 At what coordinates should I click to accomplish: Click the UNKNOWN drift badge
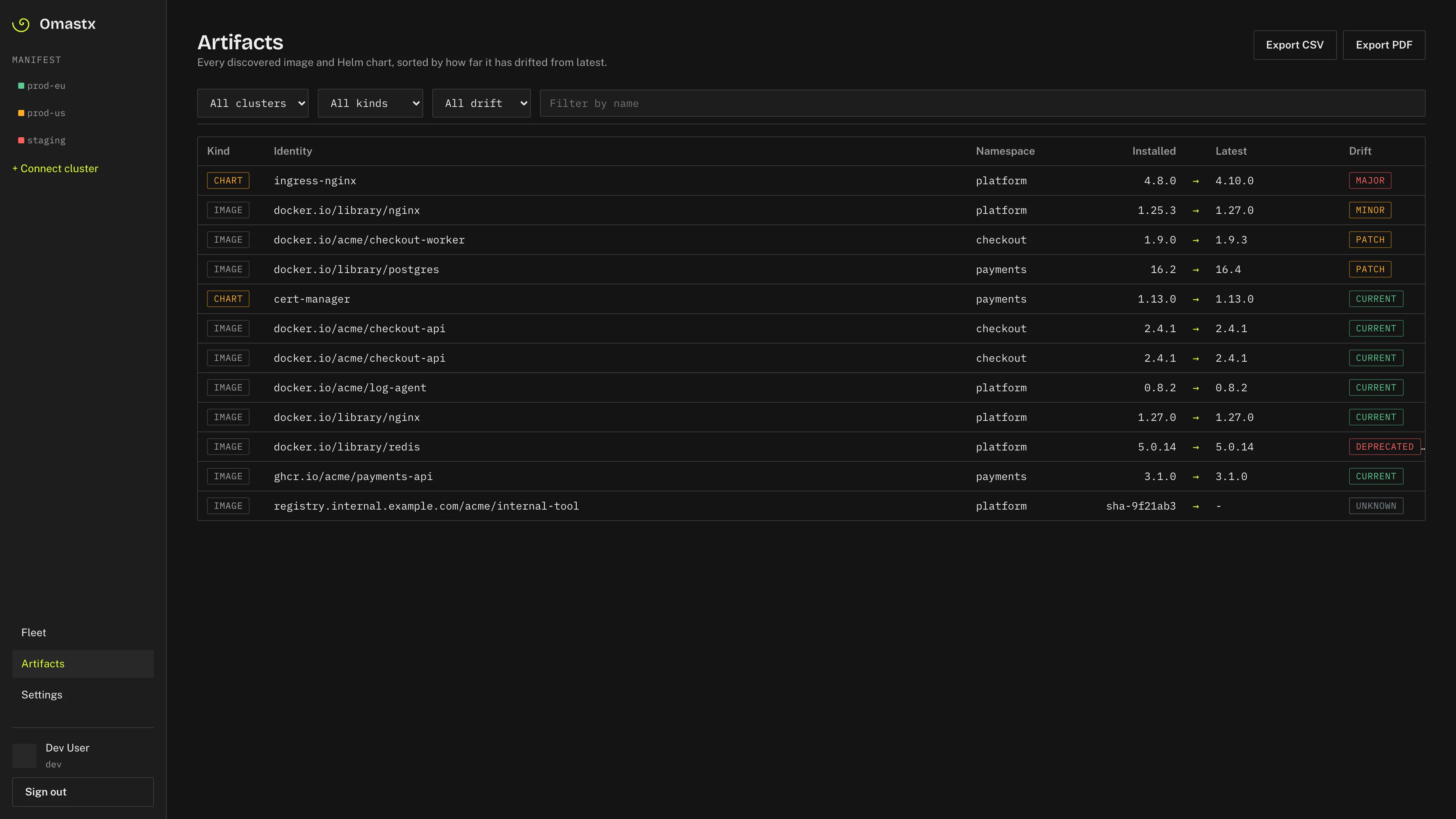click(1376, 506)
